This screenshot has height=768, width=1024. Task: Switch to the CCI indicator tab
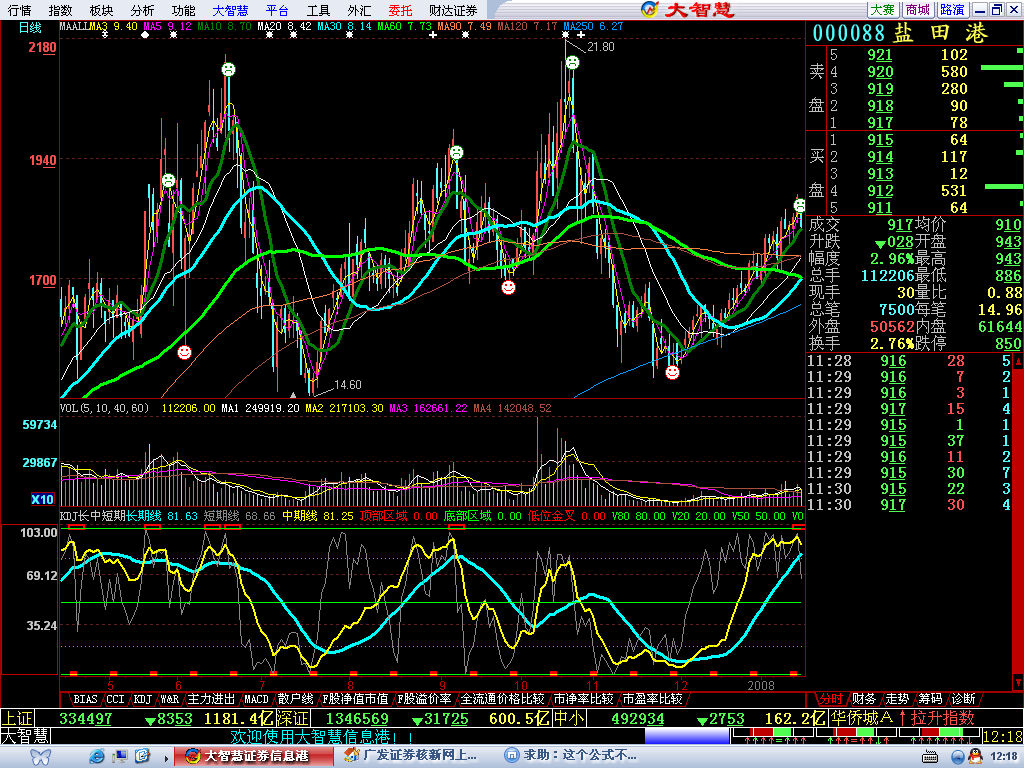coord(116,699)
